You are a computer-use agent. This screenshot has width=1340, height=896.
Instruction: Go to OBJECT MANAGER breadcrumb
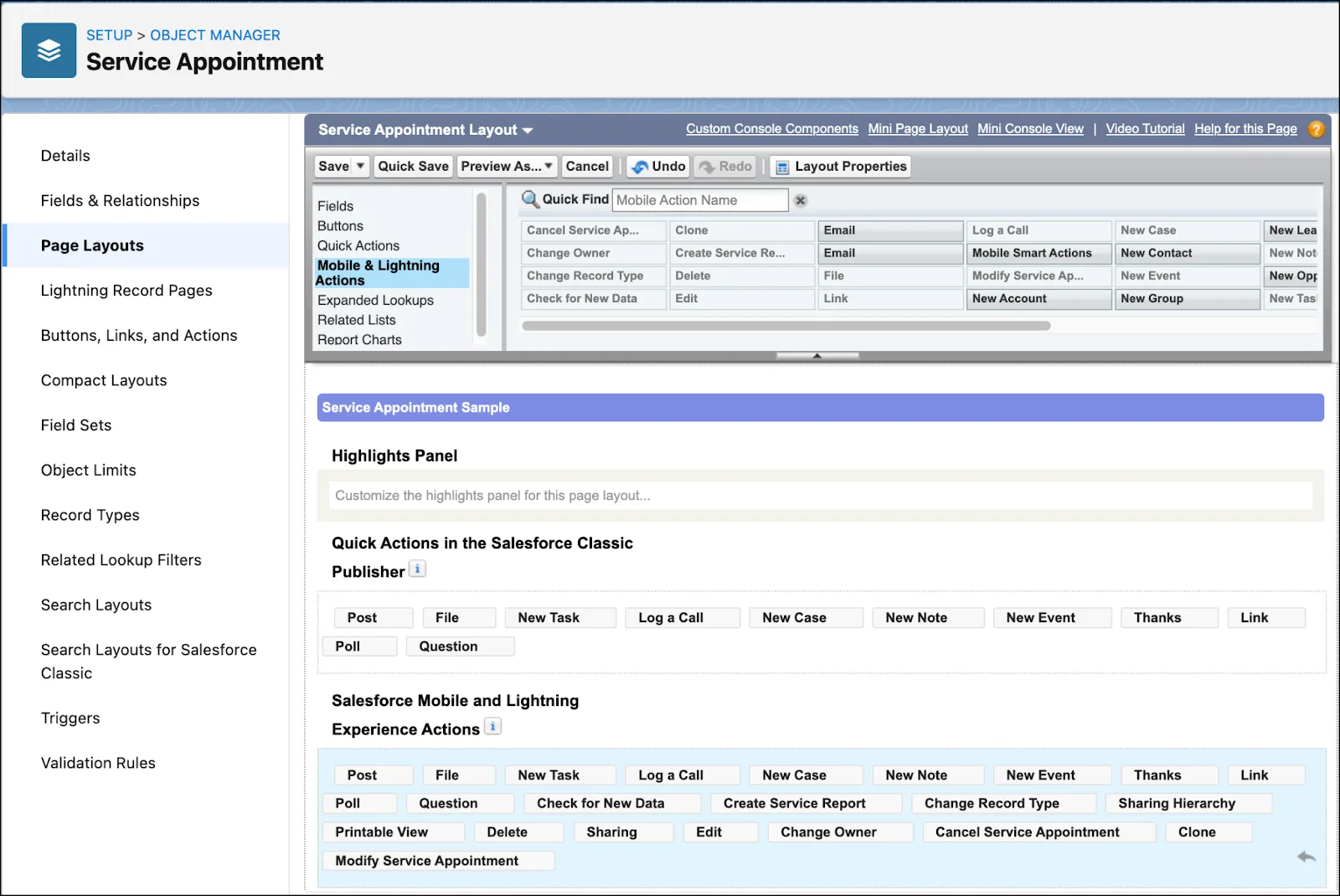pyautogui.click(x=215, y=35)
